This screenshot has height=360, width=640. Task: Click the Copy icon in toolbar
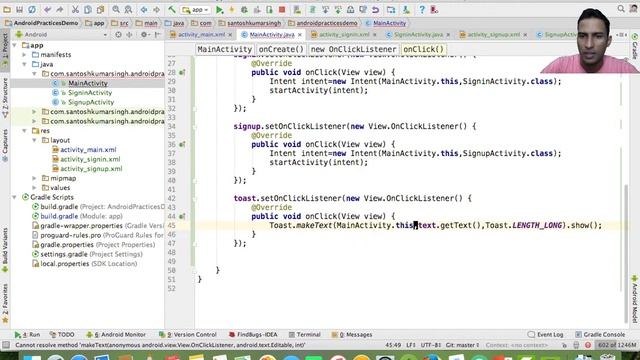[x=88, y=9]
